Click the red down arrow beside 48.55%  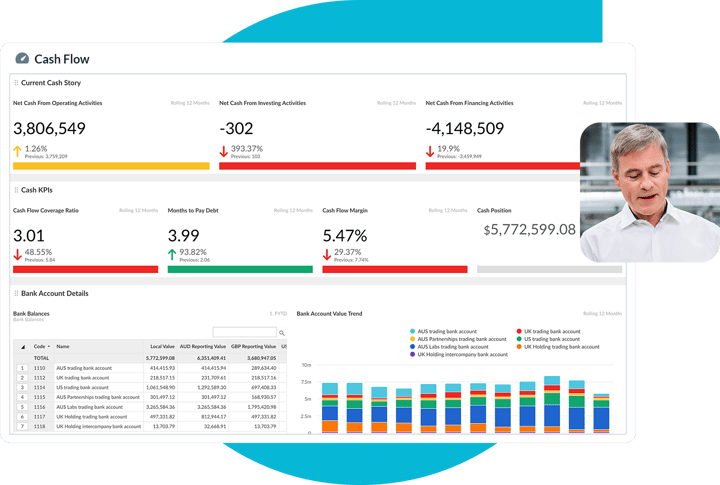(x=17, y=254)
